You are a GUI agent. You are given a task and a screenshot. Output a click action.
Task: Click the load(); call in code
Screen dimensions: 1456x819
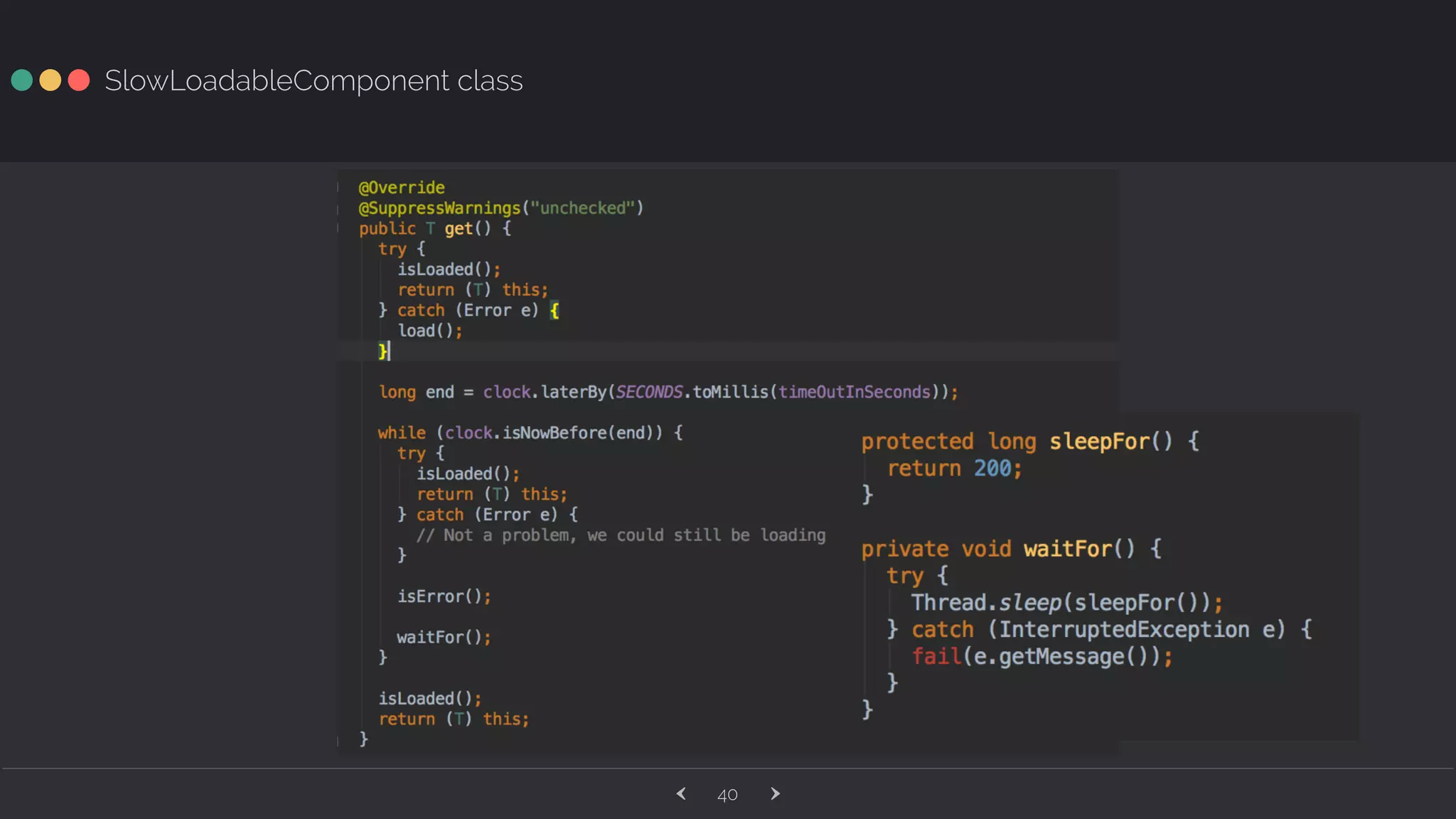(429, 331)
